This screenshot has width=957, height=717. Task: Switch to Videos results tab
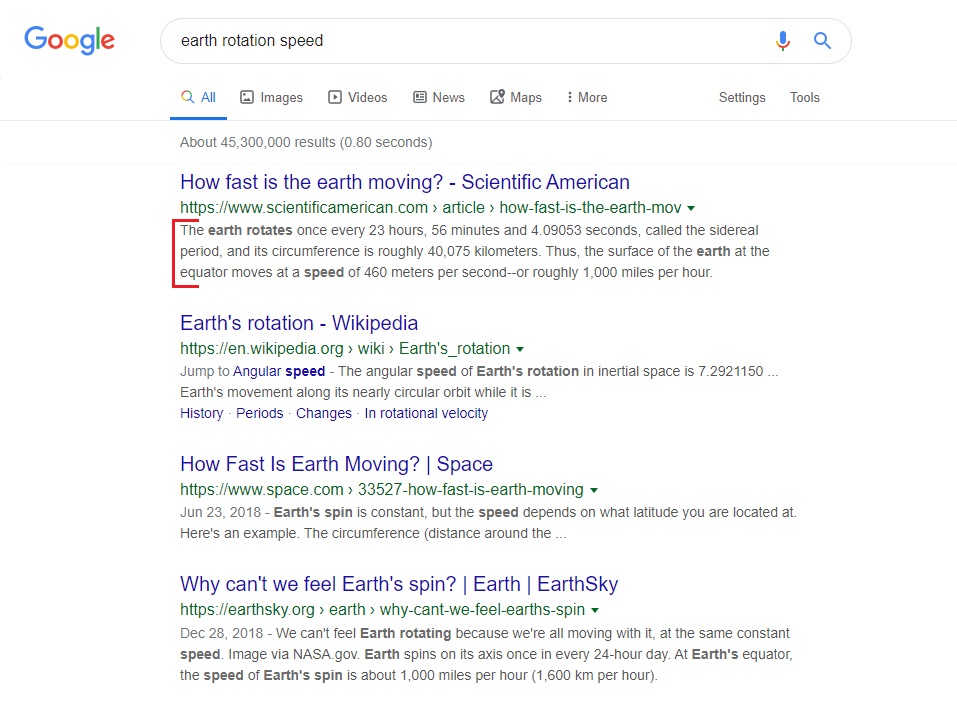(x=357, y=97)
